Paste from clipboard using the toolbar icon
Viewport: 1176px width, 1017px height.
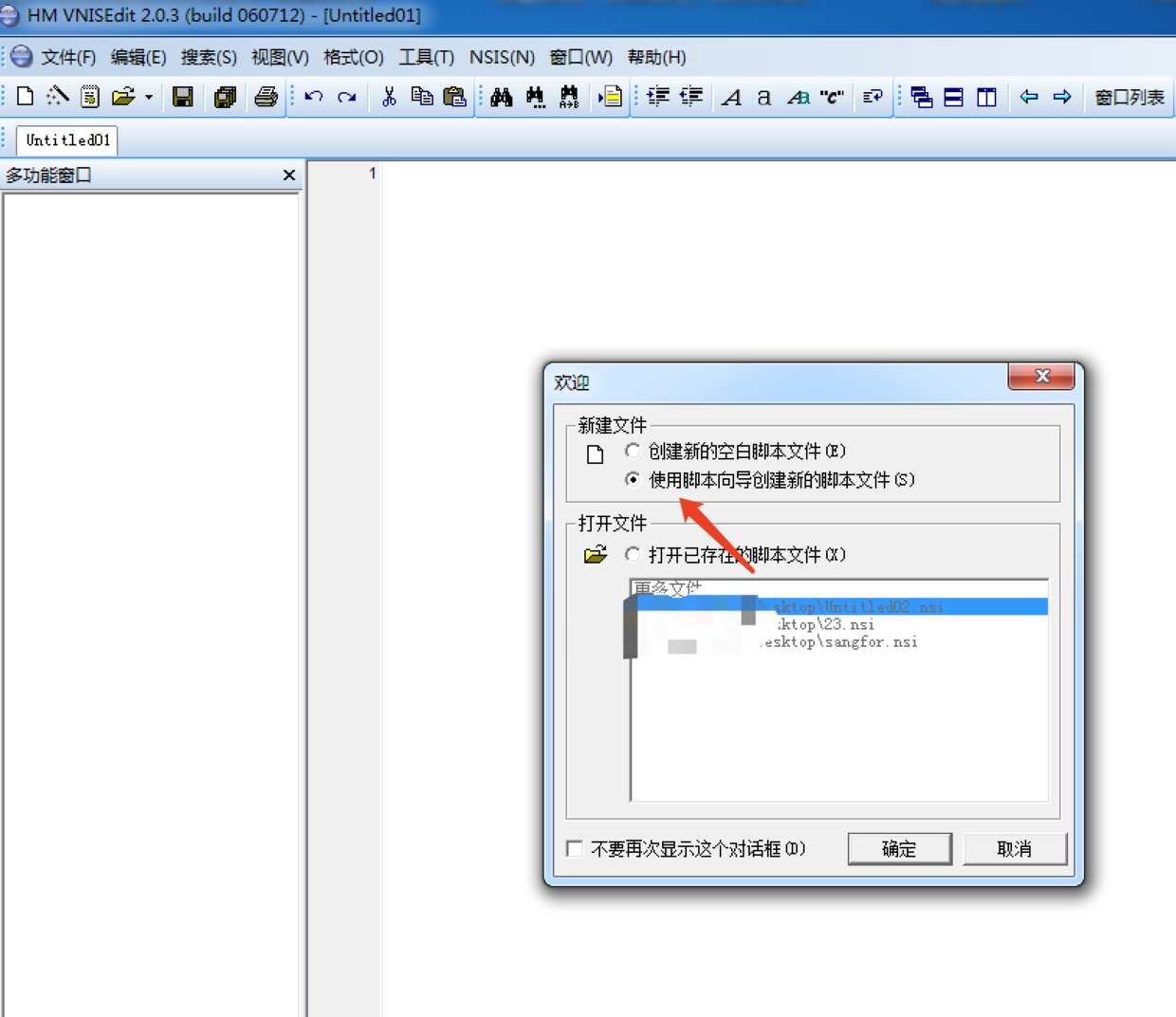click(x=455, y=96)
